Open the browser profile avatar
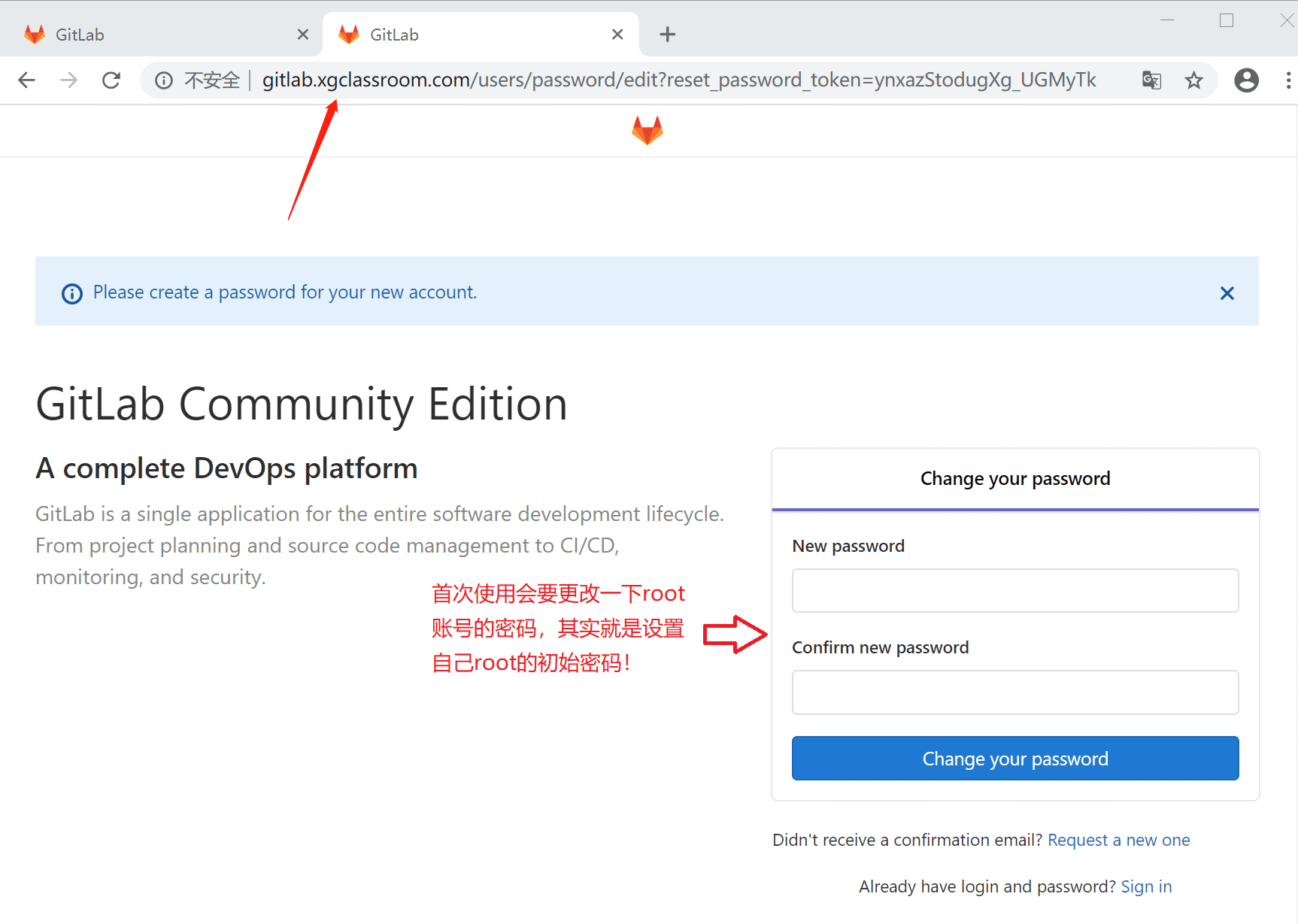Image resolution: width=1298 pixels, height=924 pixels. 1246,80
